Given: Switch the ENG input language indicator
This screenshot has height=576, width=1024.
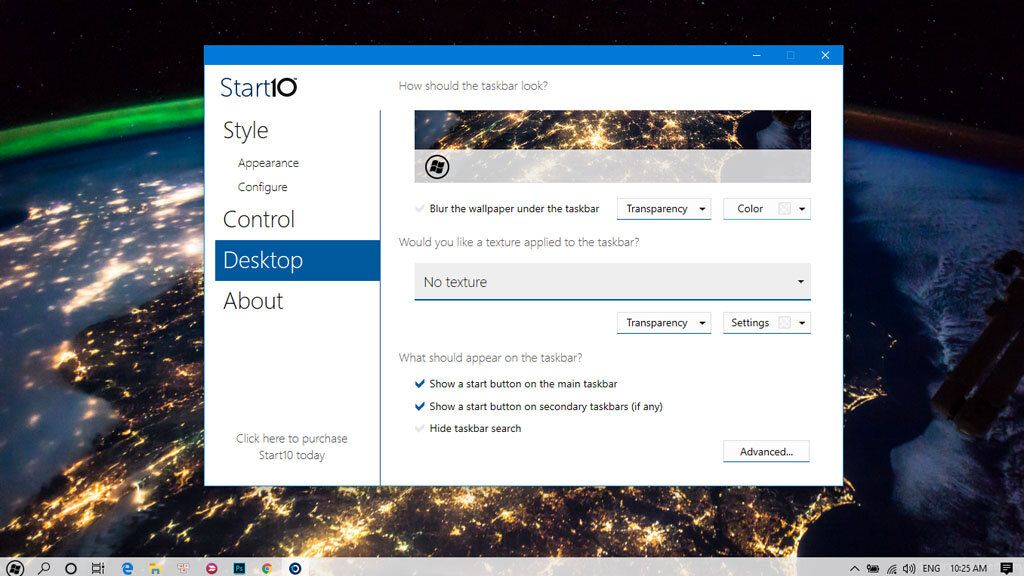Looking at the screenshot, I should click(x=931, y=568).
